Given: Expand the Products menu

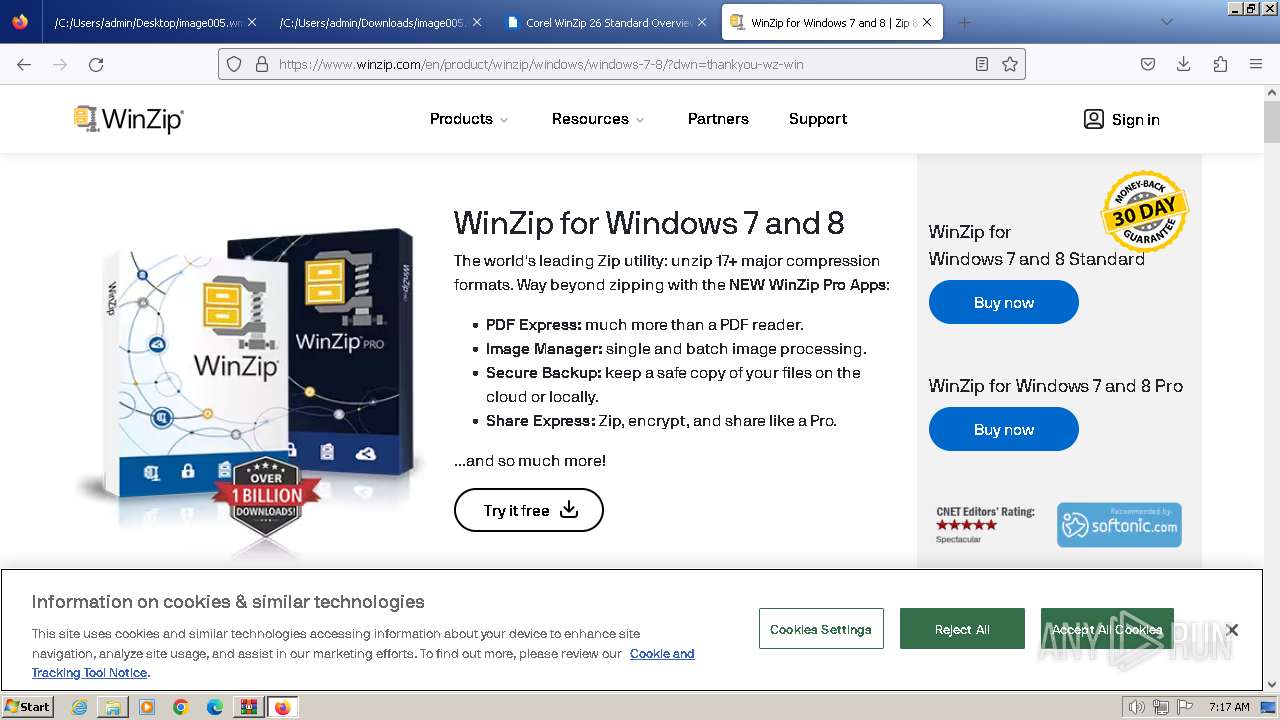Looking at the screenshot, I should coord(469,119).
